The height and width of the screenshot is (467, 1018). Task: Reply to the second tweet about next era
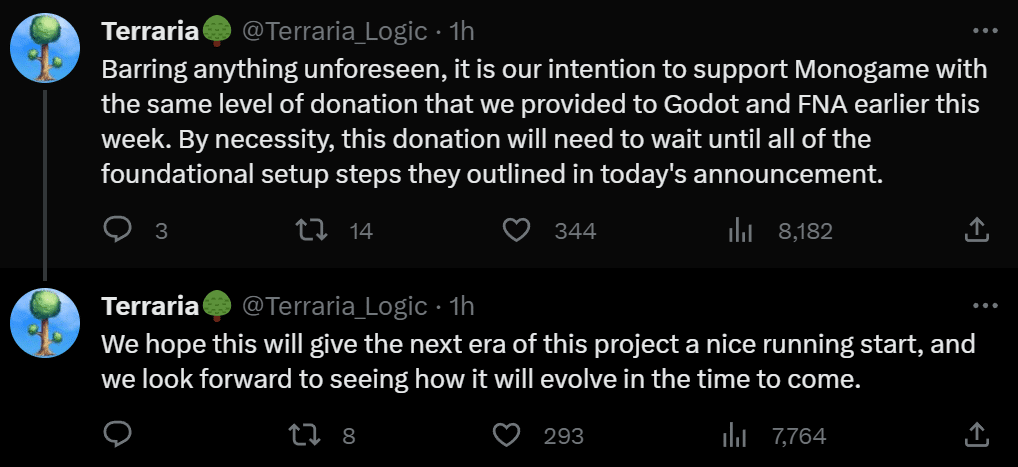point(118,435)
